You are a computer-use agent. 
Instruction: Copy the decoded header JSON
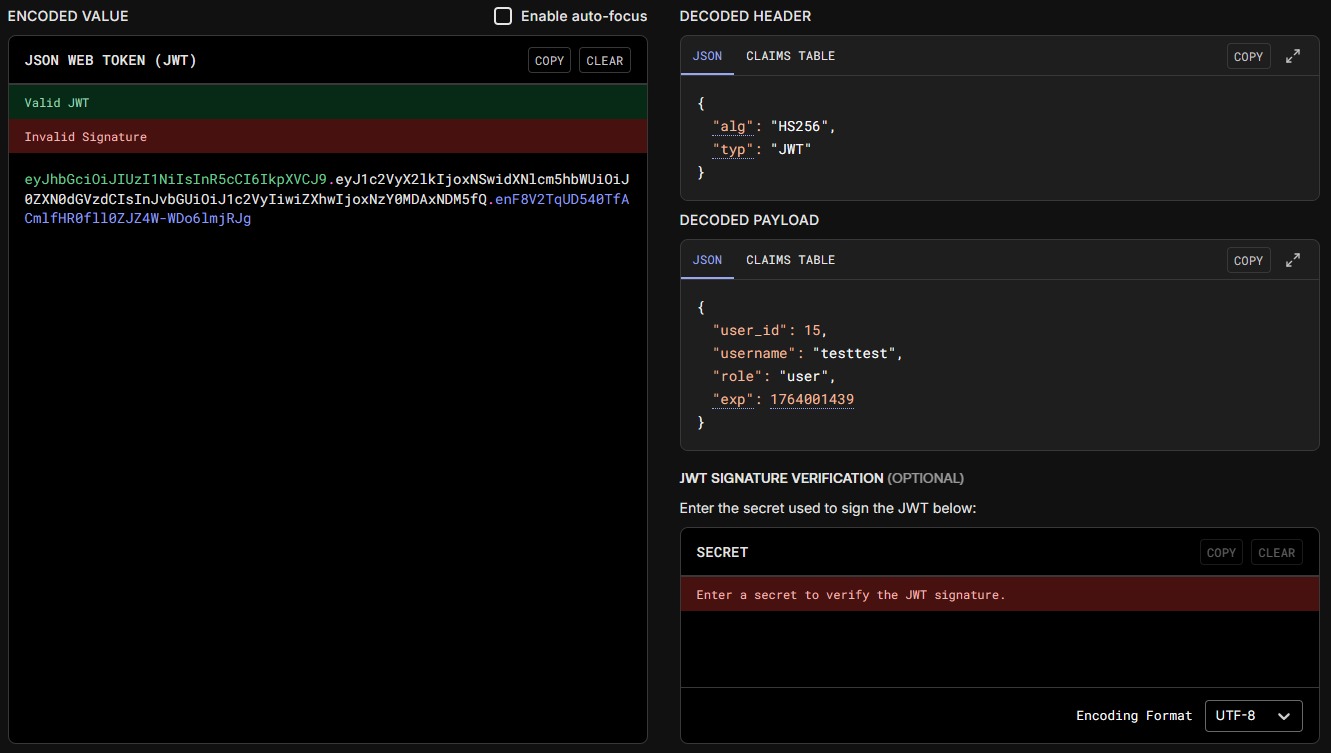click(1248, 56)
